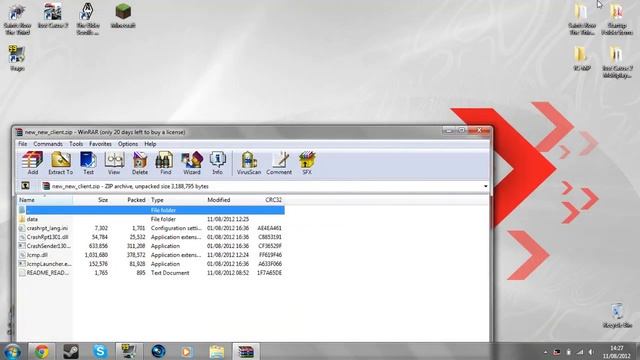Sort by the Packed column header
The height and width of the screenshot is (360, 640).
click(x=129, y=200)
